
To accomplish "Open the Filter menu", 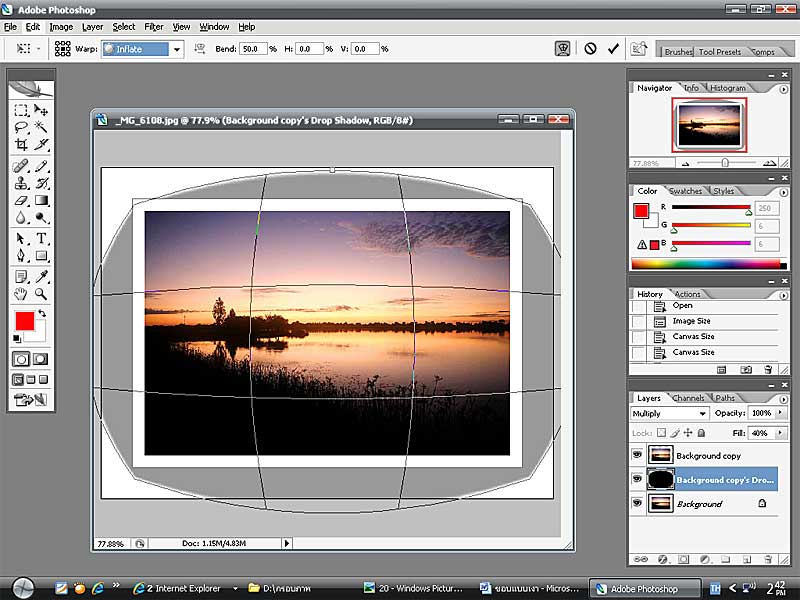I will click(154, 27).
